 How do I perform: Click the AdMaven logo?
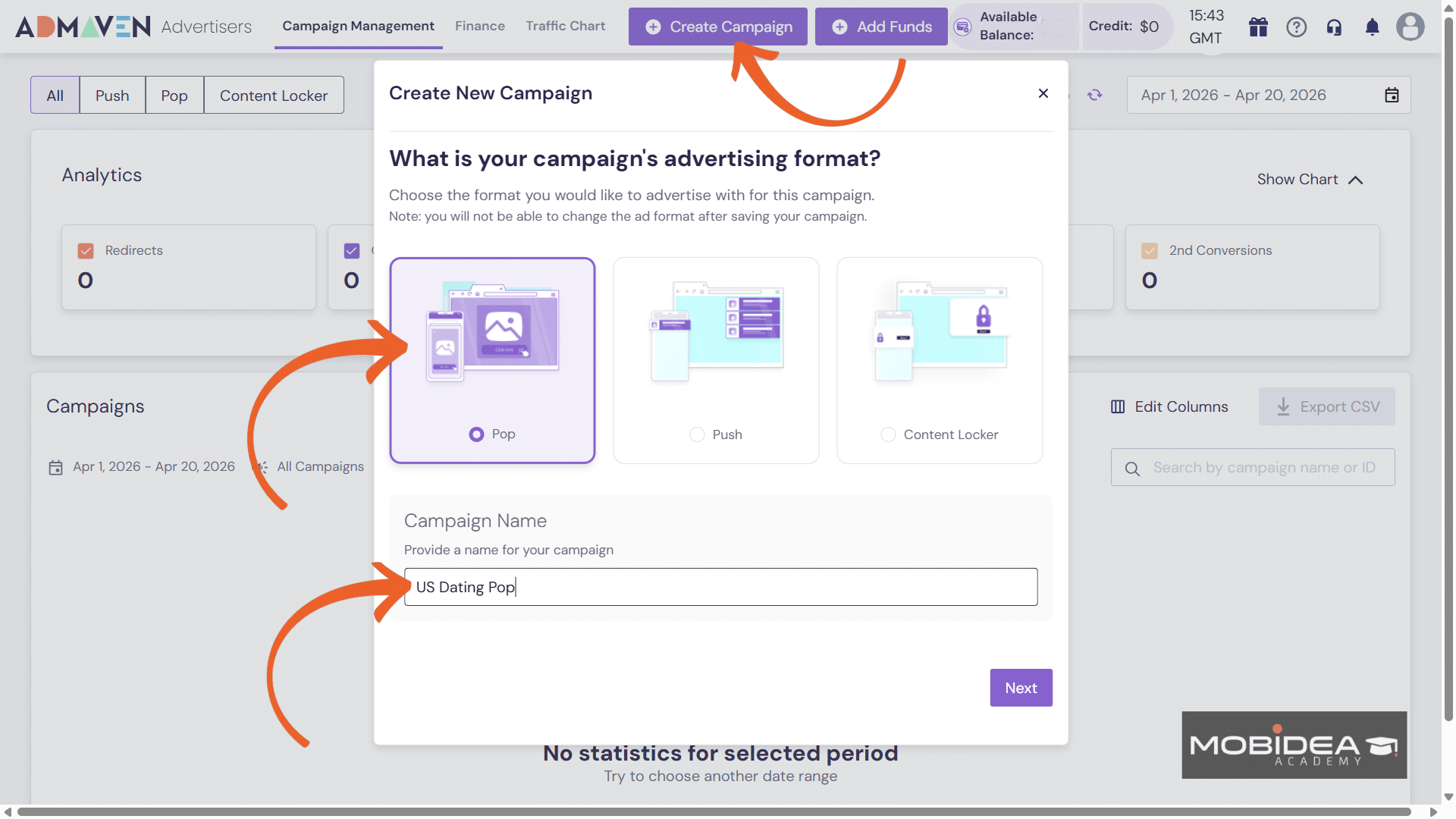tap(83, 27)
